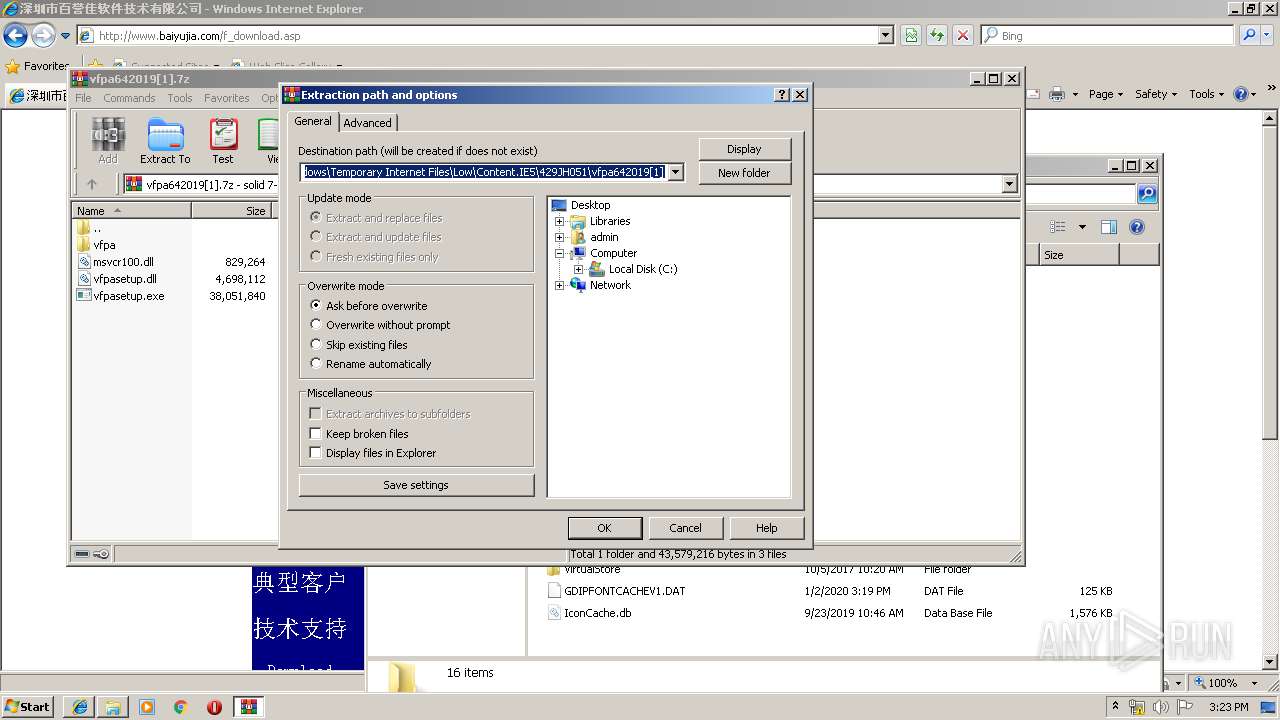Cancel the extraction dialog
The width and height of the screenshot is (1280, 720).
[685, 528]
